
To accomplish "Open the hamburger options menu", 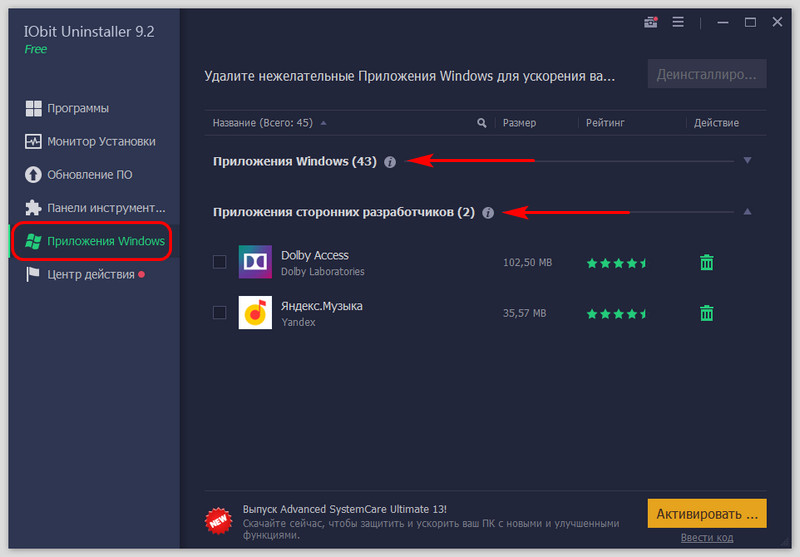I will [678, 22].
